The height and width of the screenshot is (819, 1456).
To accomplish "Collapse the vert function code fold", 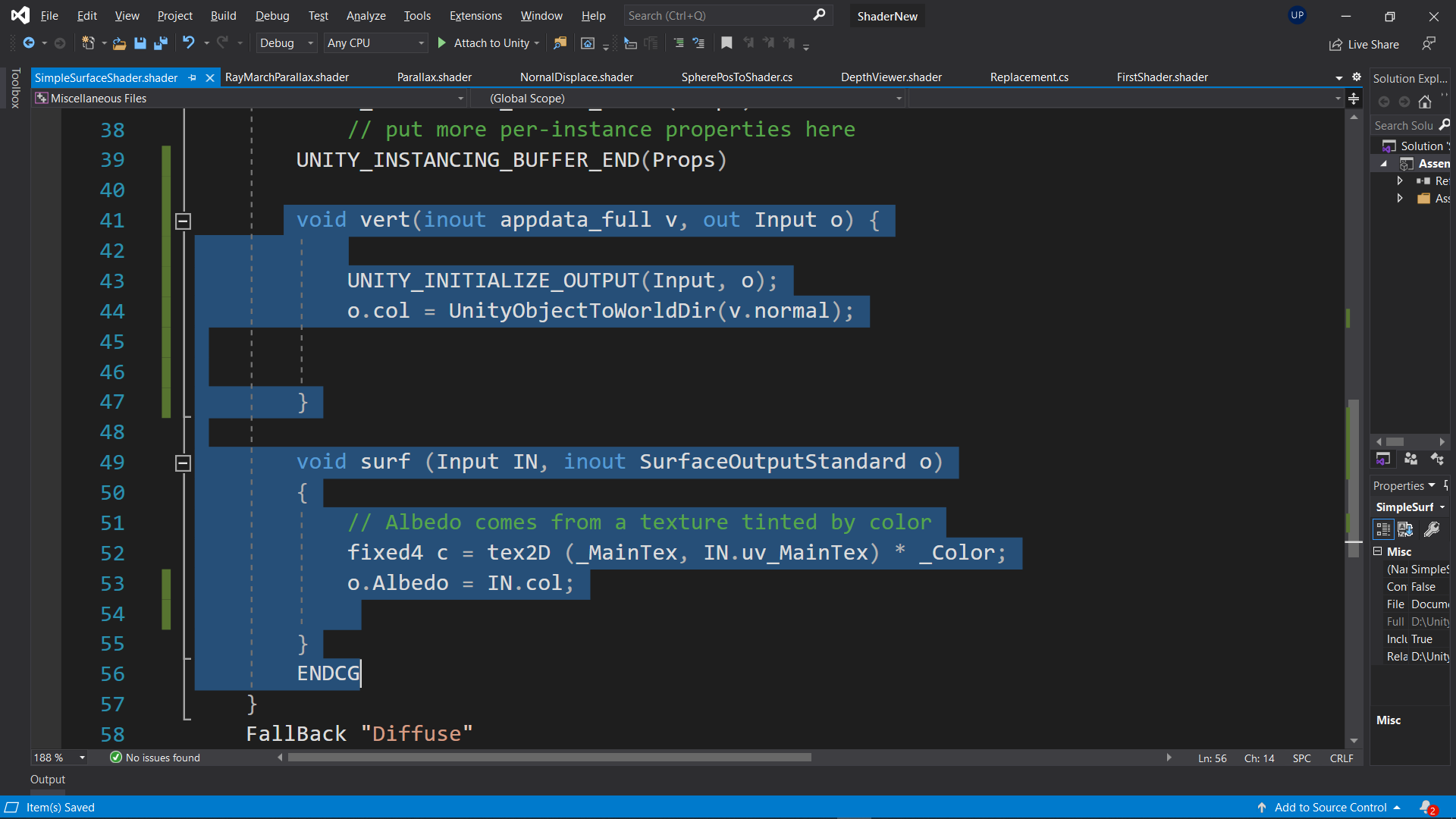I will [x=183, y=221].
